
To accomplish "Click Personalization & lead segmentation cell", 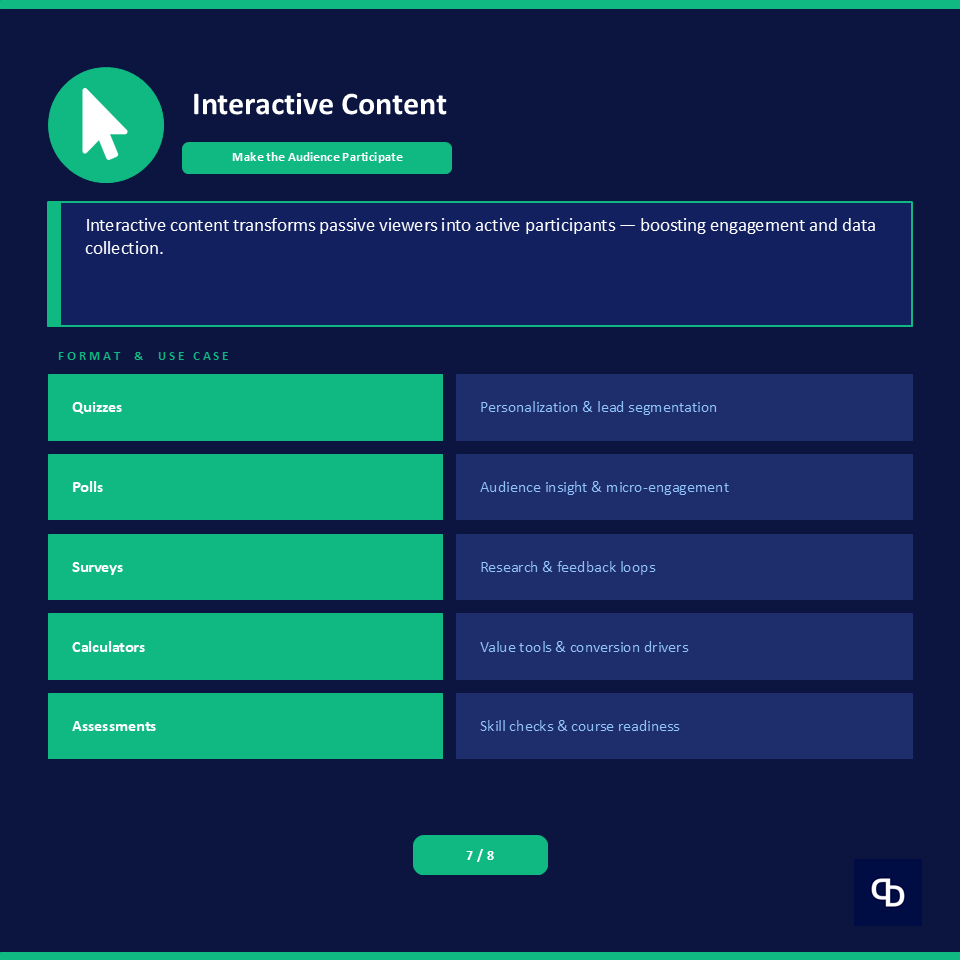I will pyautogui.click(x=684, y=407).
